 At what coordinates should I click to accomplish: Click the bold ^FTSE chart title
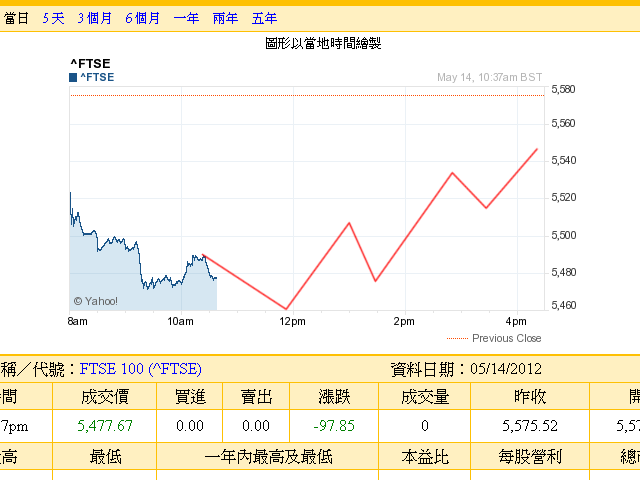(90, 64)
